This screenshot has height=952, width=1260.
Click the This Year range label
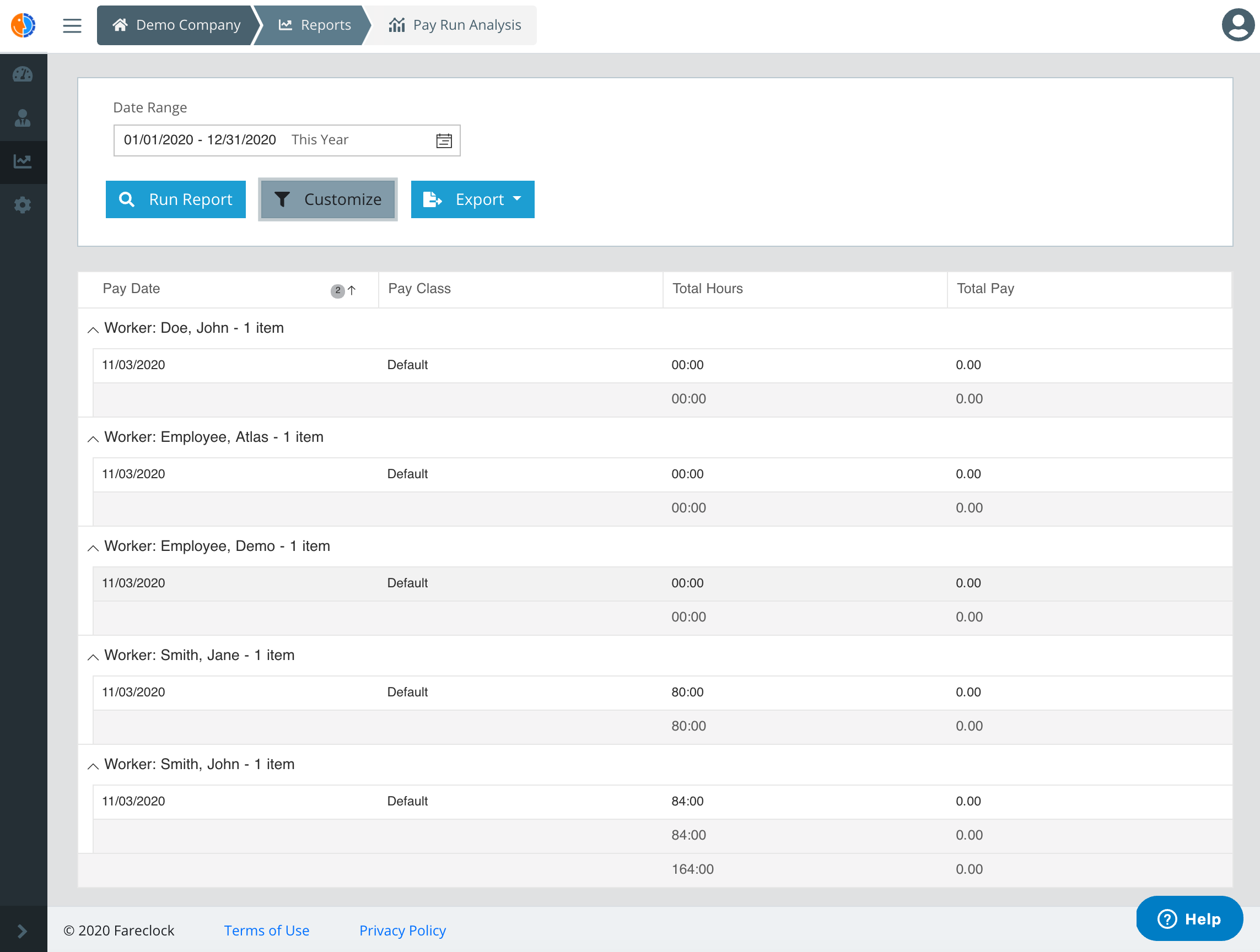tap(320, 140)
